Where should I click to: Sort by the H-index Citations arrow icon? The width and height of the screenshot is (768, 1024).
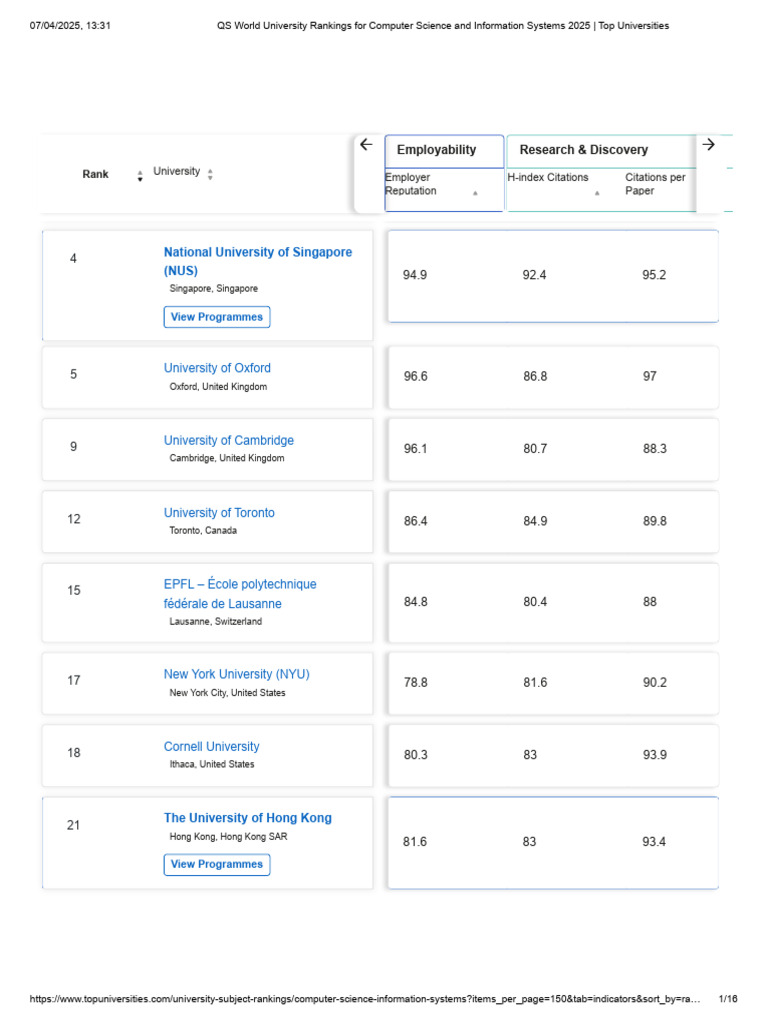597,193
